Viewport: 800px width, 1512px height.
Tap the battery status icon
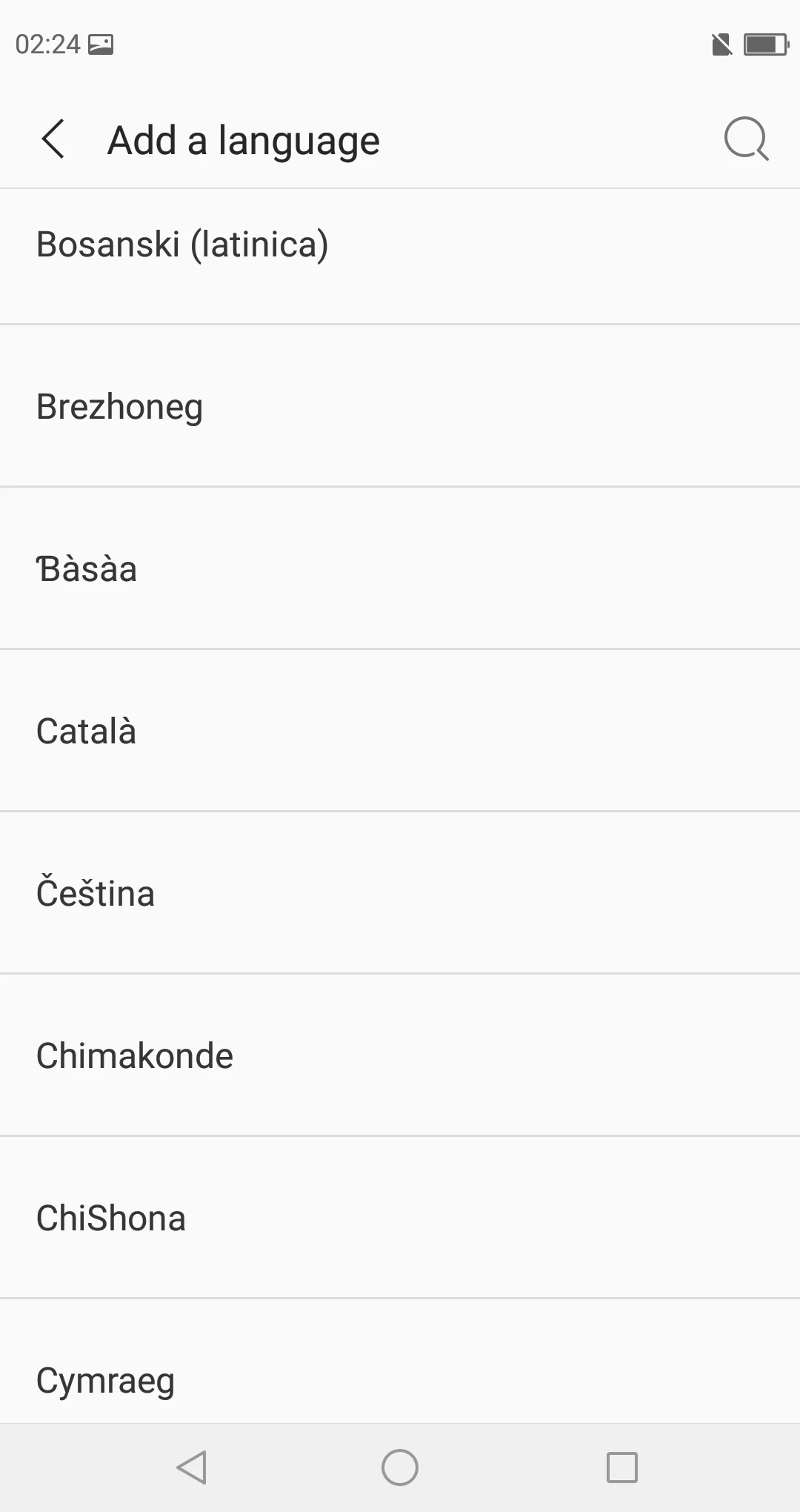[x=767, y=44]
